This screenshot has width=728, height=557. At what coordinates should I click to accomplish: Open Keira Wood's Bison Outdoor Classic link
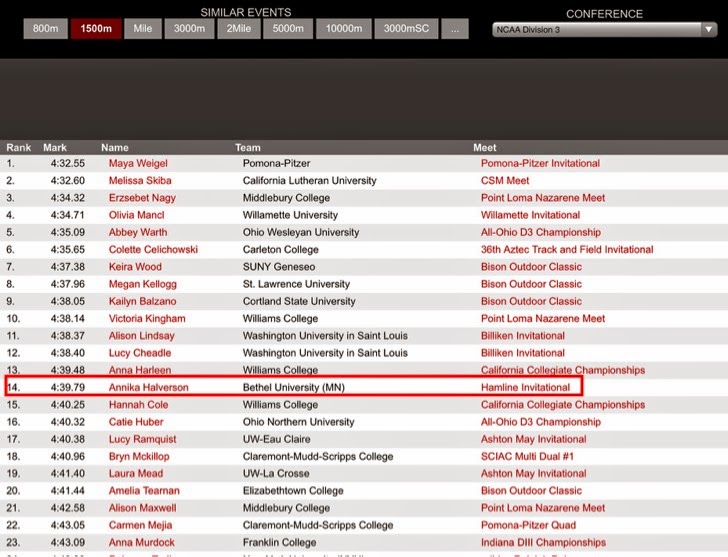coord(531,267)
